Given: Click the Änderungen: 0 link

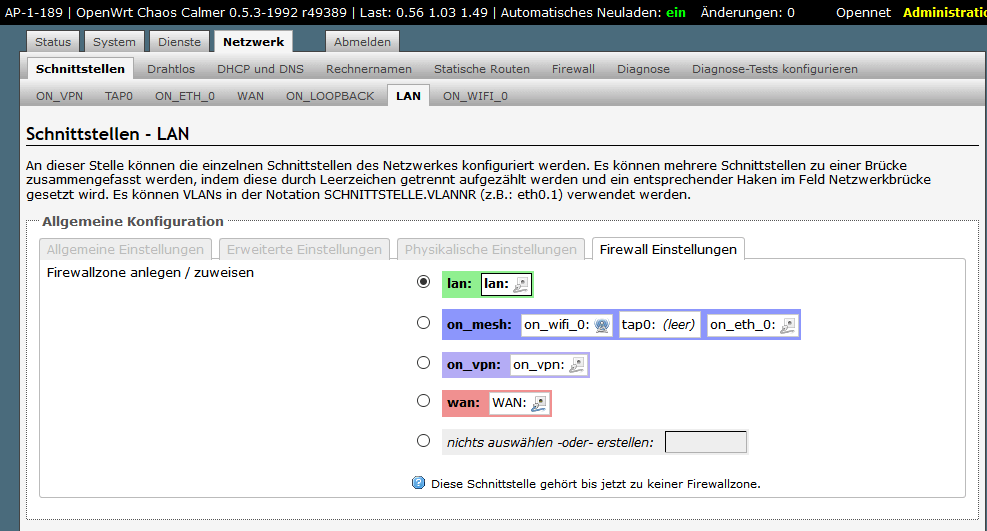Looking at the screenshot, I should click(x=747, y=13).
